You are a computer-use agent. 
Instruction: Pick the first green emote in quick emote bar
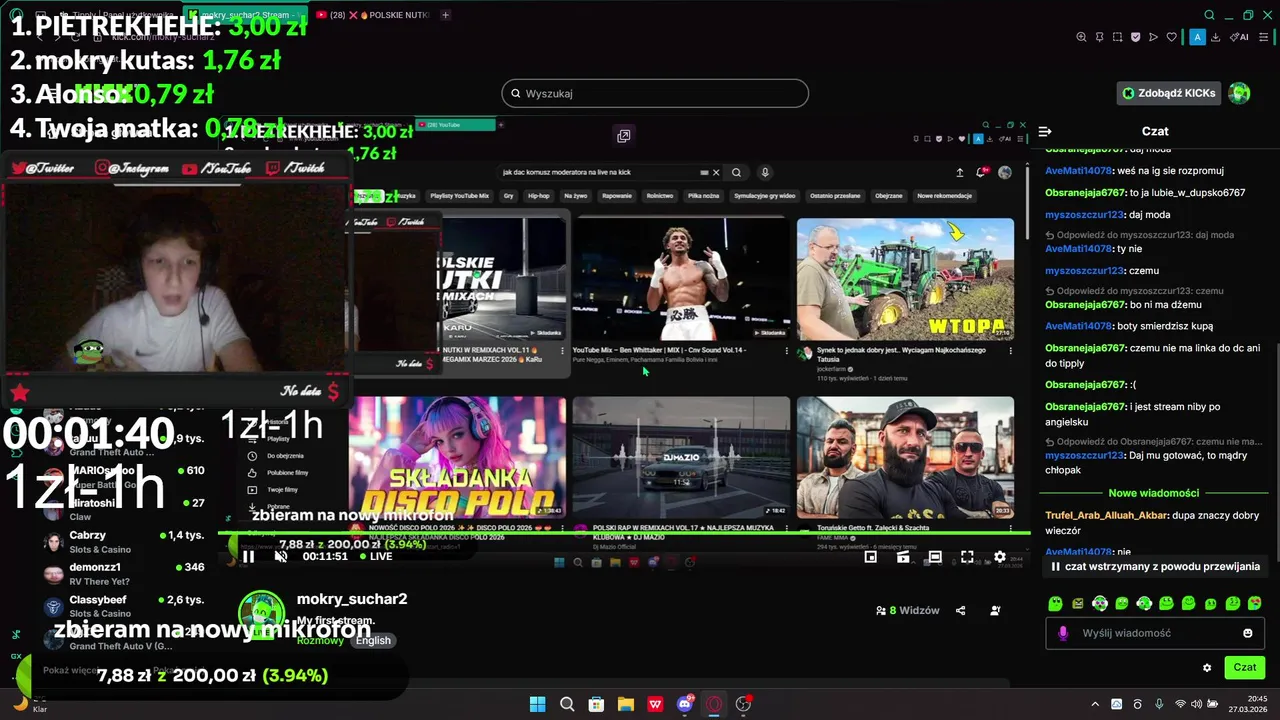pyautogui.click(x=1055, y=603)
